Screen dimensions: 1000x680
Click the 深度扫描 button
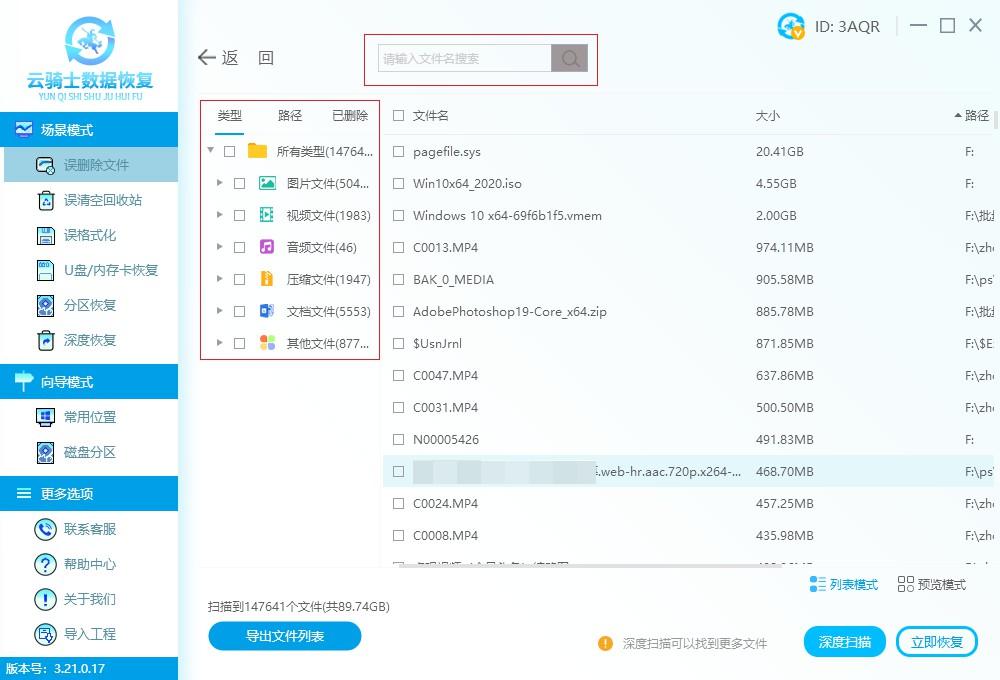pyautogui.click(x=844, y=642)
